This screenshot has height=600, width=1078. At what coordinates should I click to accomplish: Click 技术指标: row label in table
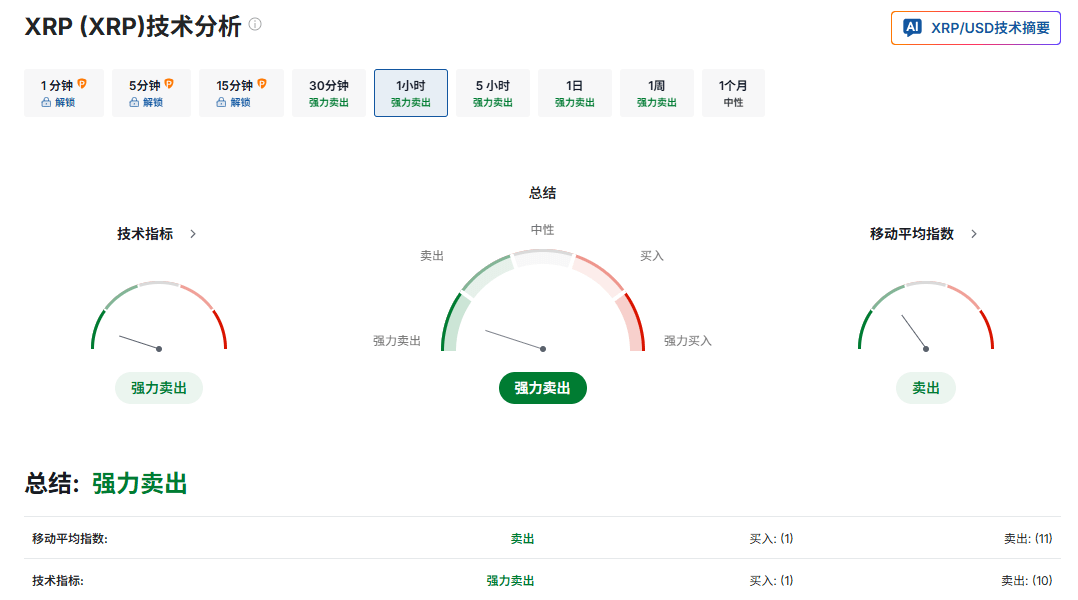point(58,581)
